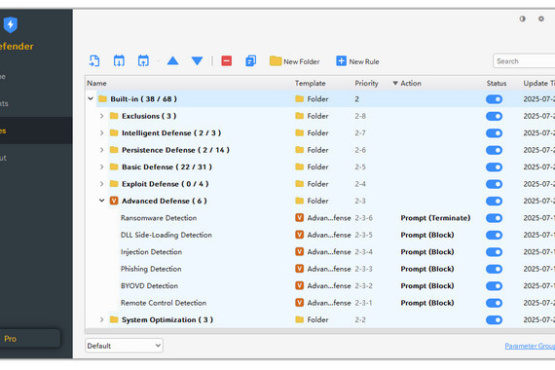Click the Search field
The height and width of the screenshot is (370, 555).
[x=524, y=61]
